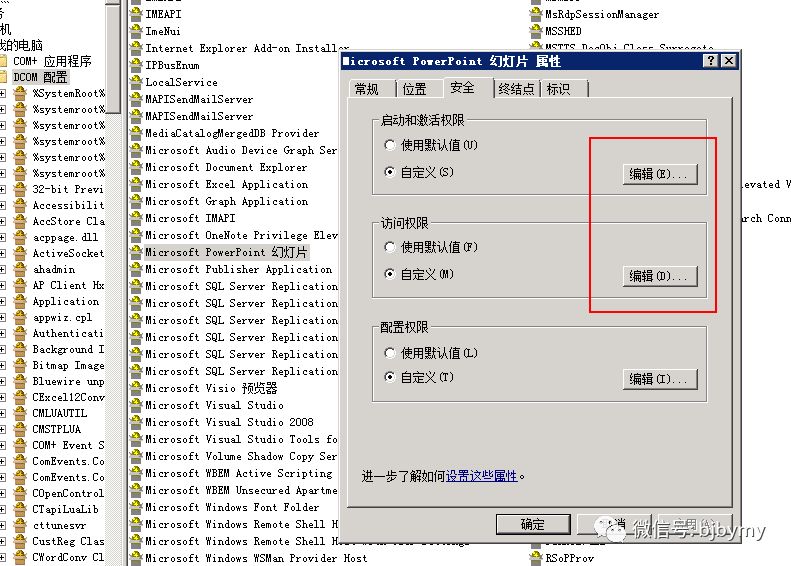Click the DCOM 配置 folder icon
Viewport: 791px width, 566px height.
point(4,77)
